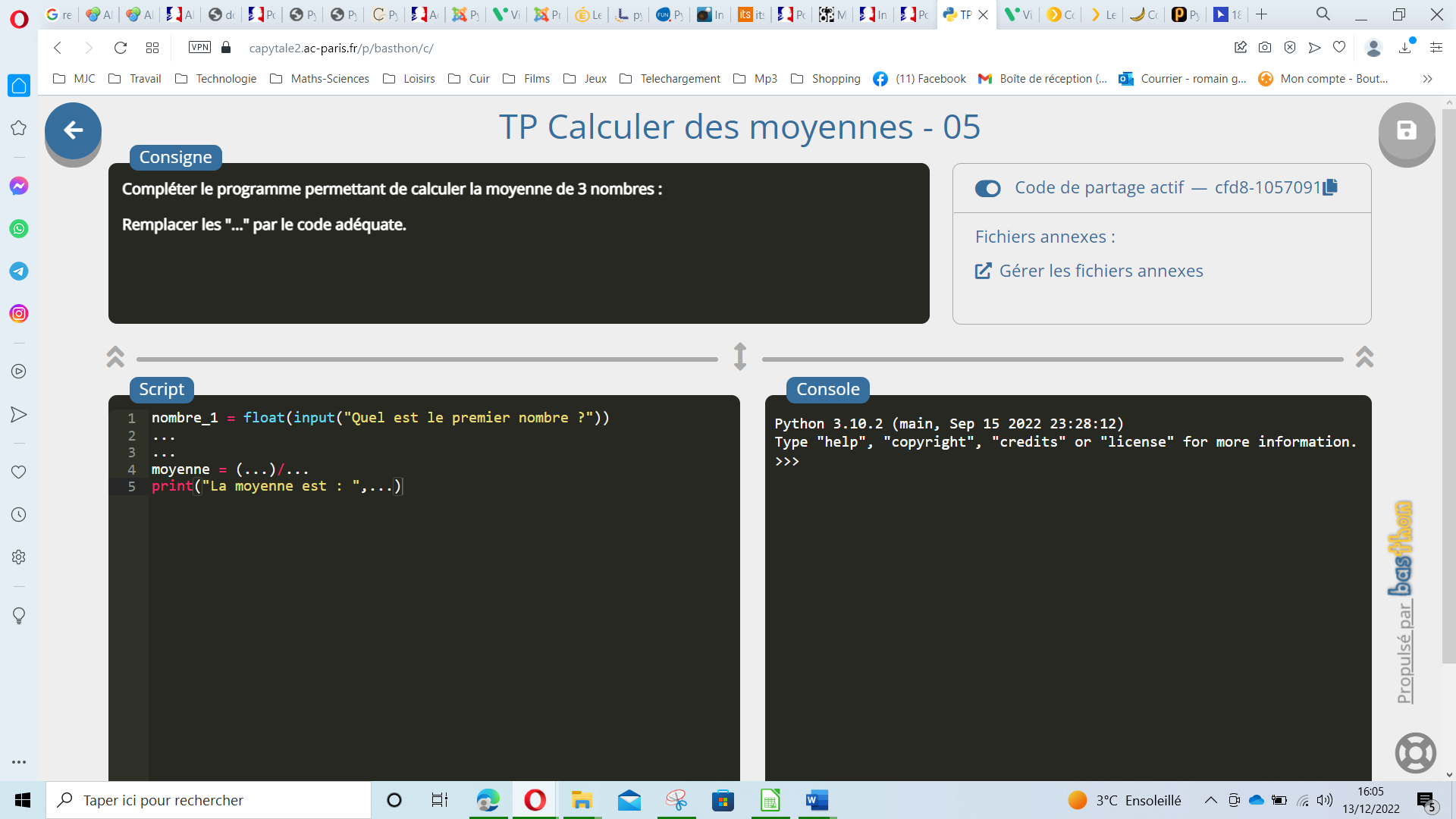Collapse the panel using left double chevron
Image resolution: width=1456 pixels, height=819 pixels.
point(115,356)
